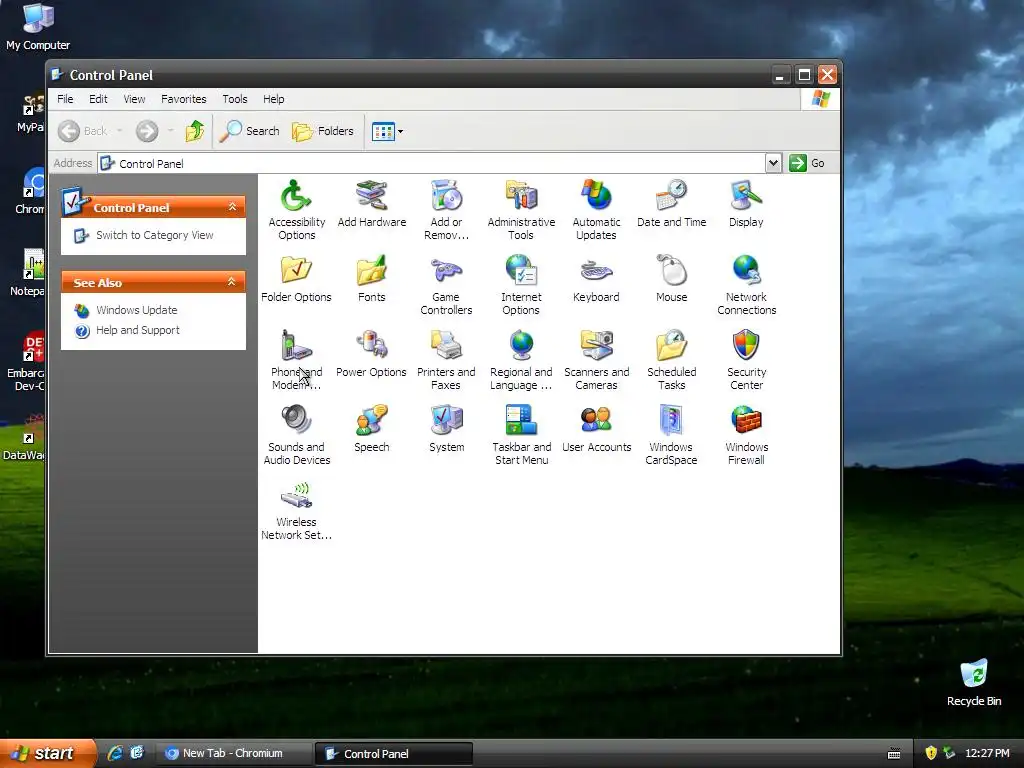Select Network Connections icon
Viewport: 1024px width, 768px height.
click(746, 285)
